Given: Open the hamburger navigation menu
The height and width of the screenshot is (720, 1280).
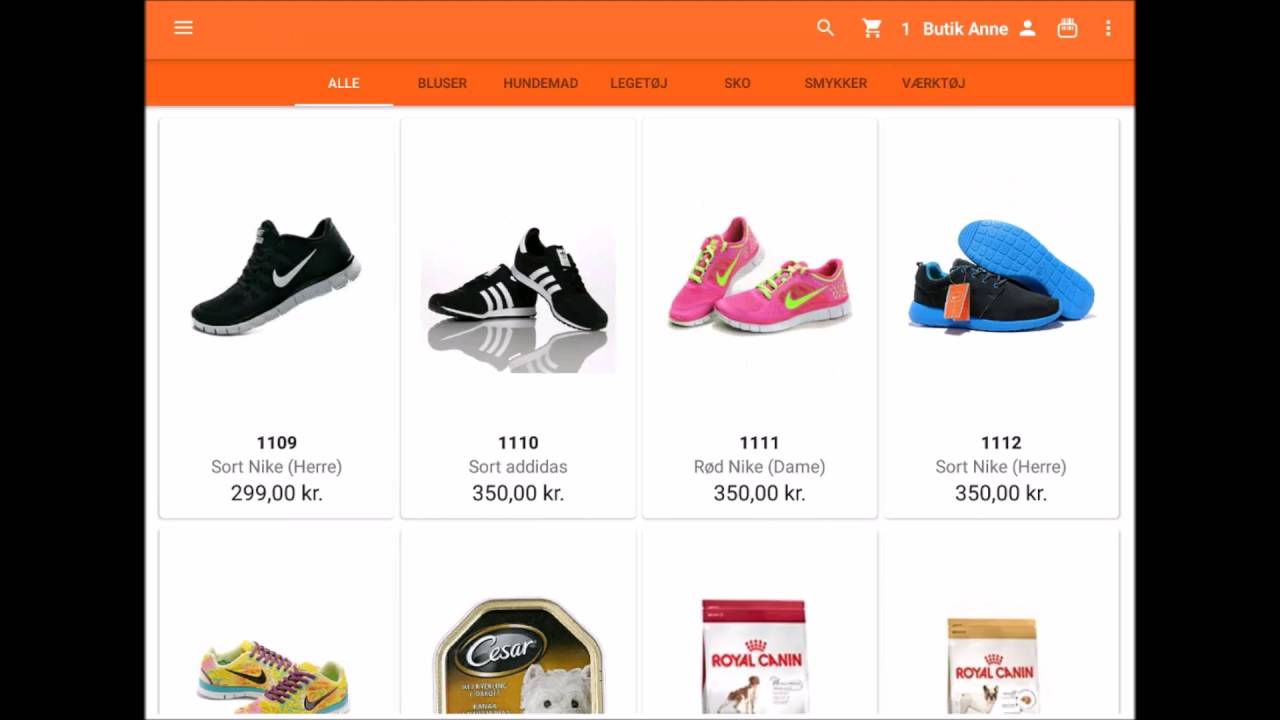Looking at the screenshot, I should [x=183, y=28].
